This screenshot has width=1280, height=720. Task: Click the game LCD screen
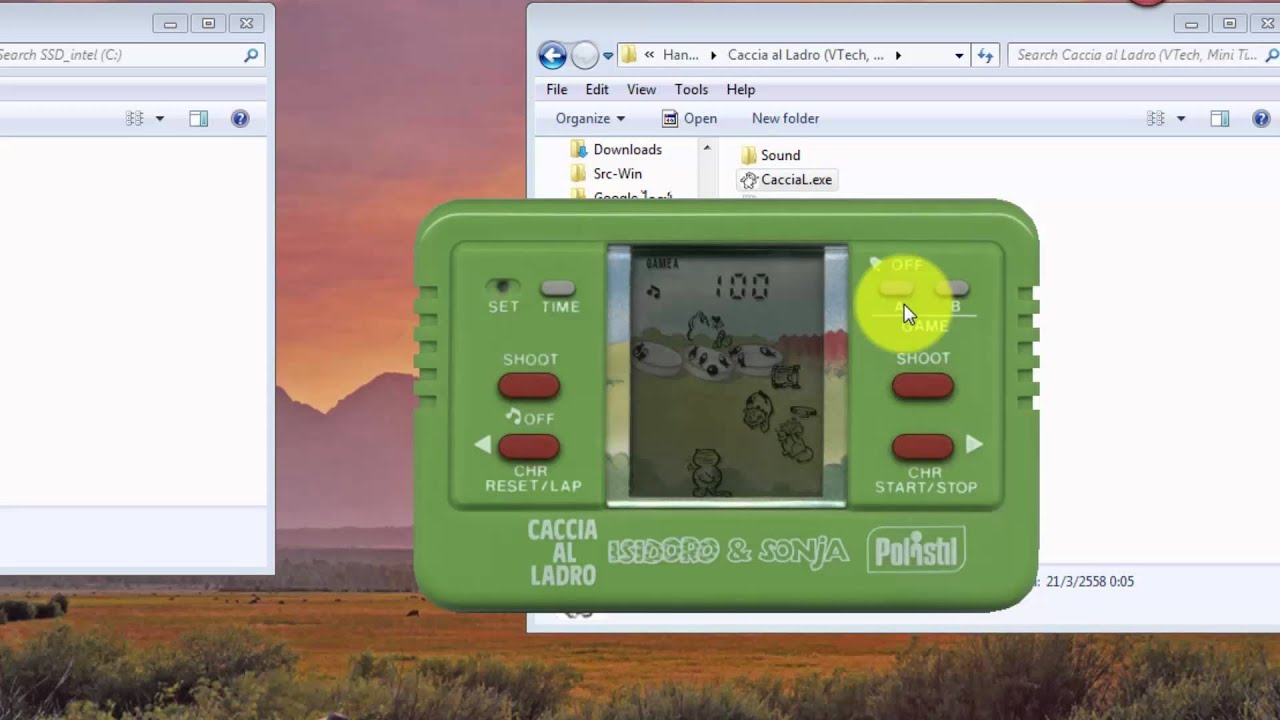tap(727, 374)
